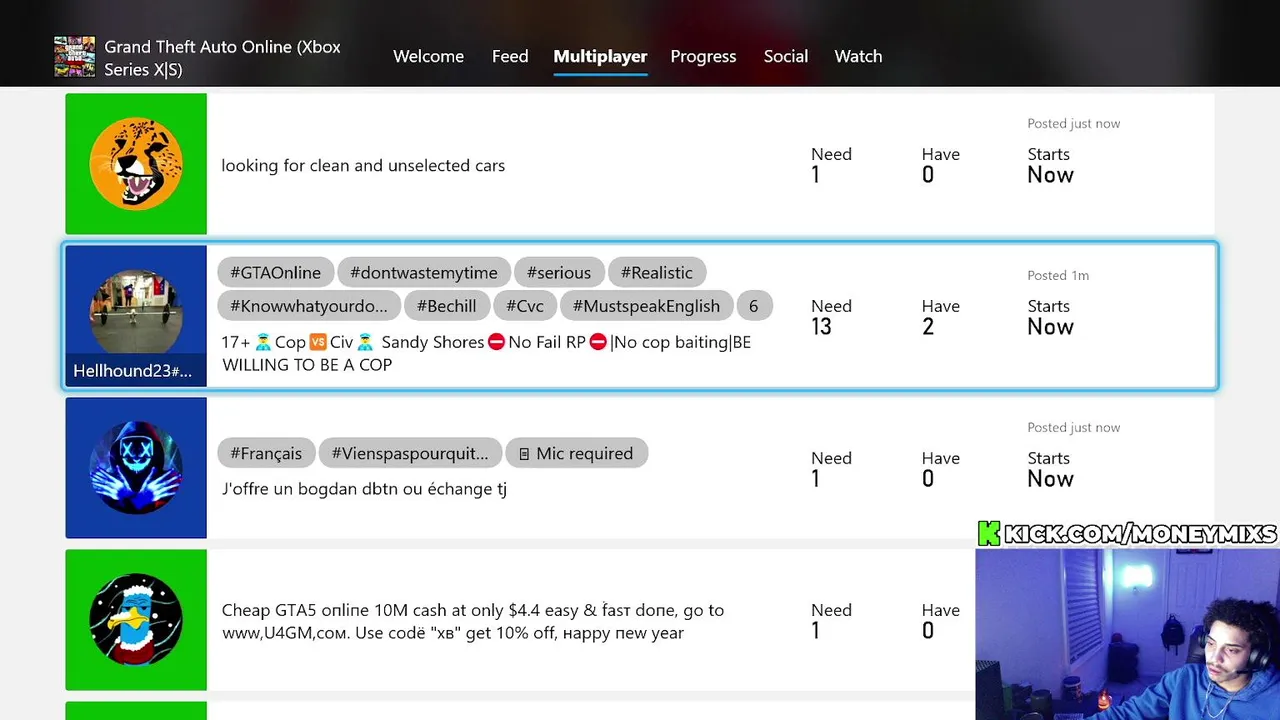Choose the #Bechill tag
The width and height of the screenshot is (1280, 720).
[447, 306]
